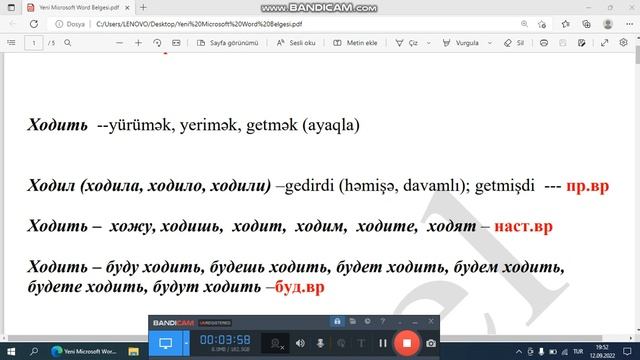Screen dimensions: 640x360
Task: Fit PDF page to width
Action: point(176,42)
